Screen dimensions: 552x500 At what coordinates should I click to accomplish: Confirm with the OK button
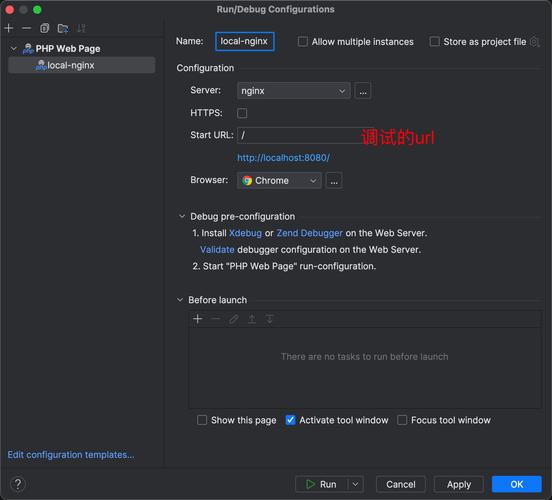516,484
